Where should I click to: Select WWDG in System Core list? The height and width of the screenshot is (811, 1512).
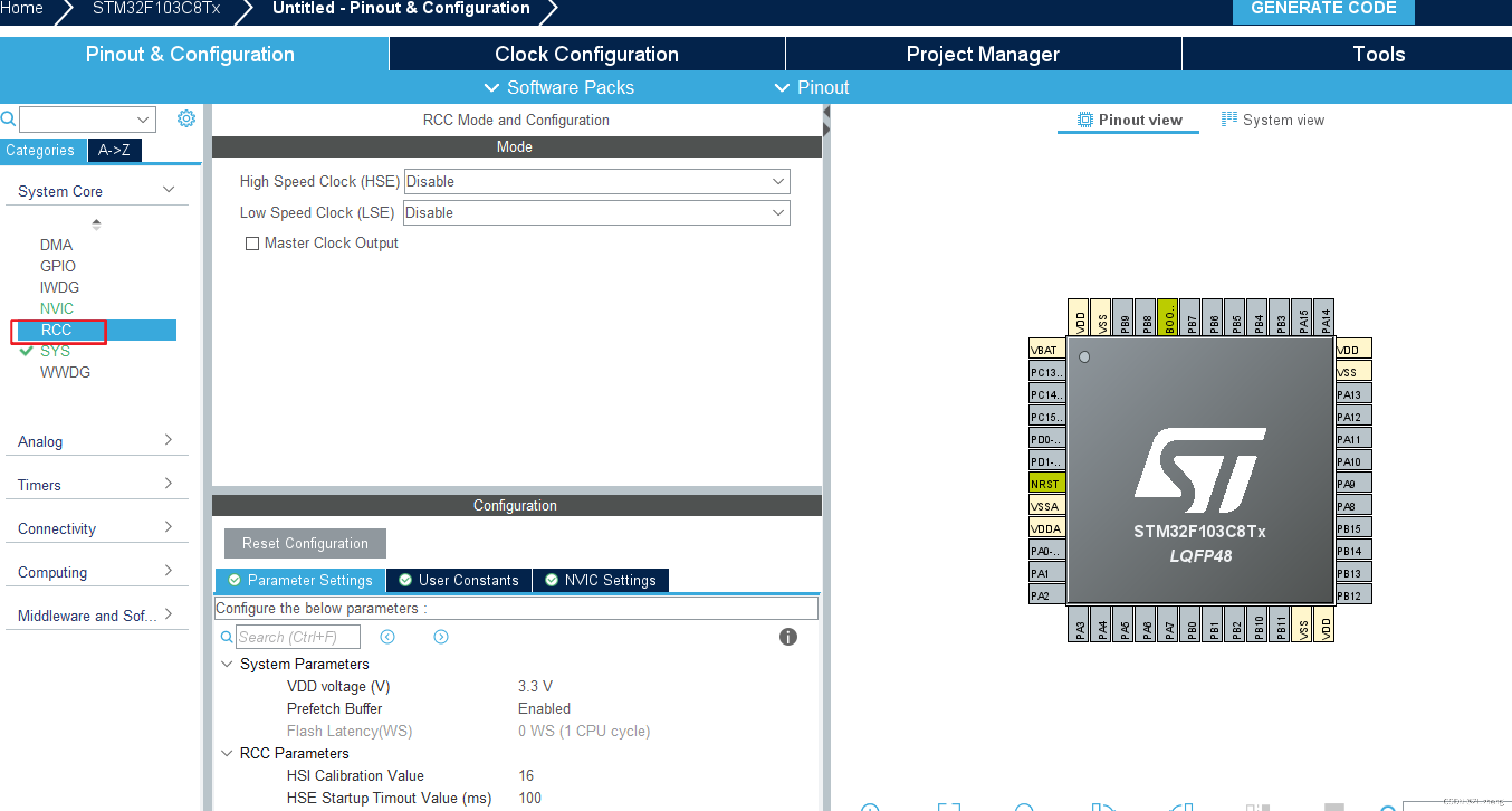(65, 373)
